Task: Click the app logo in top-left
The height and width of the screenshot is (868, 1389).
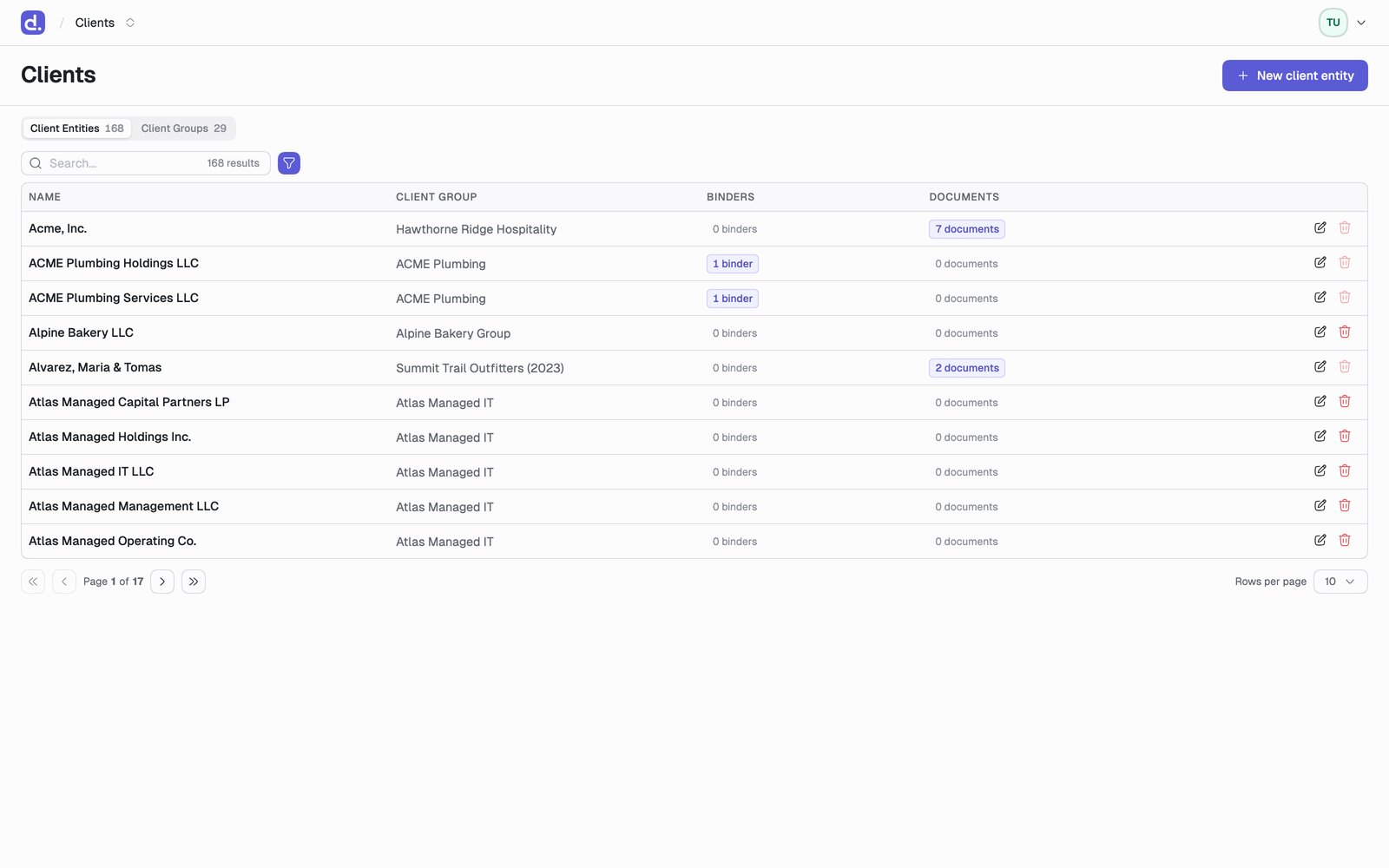Action: point(33,23)
